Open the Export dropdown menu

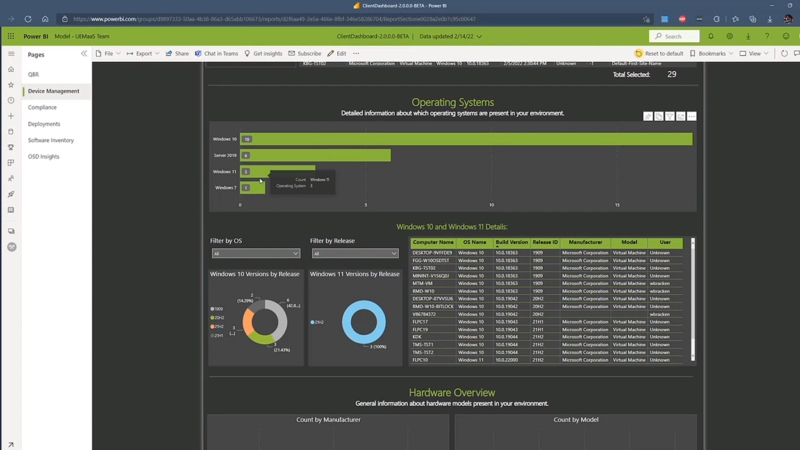click(x=143, y=54)
